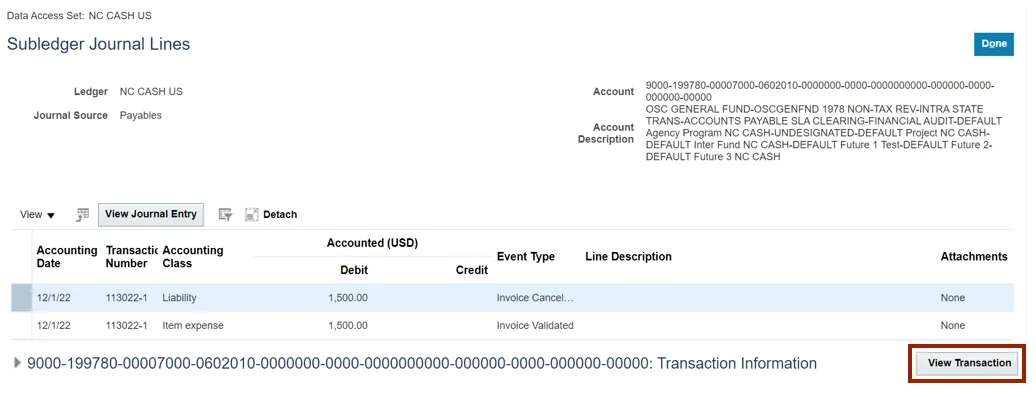
Task: Click the View Transaction button
Action: coord(969,363)
